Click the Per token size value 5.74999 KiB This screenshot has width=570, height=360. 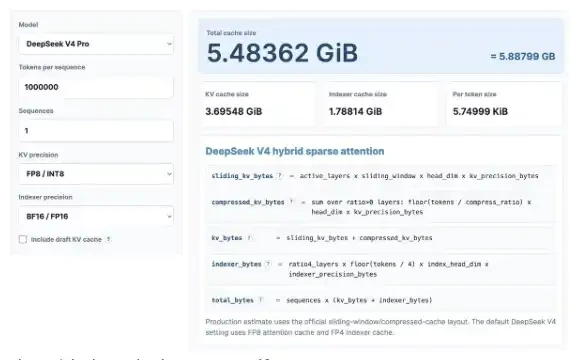(x=480, y=112)
